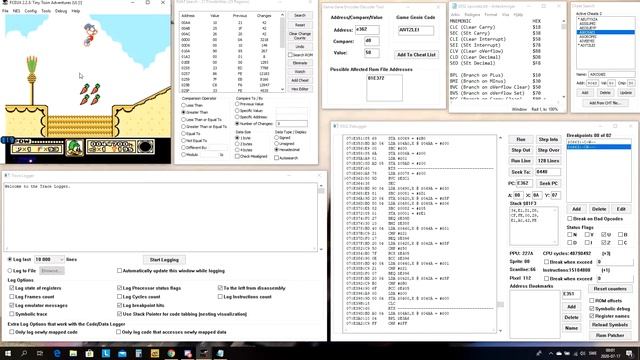Click Reload Symbols button
The width and height of the screenshot is (640, 360).
click(x=610, y=324)
